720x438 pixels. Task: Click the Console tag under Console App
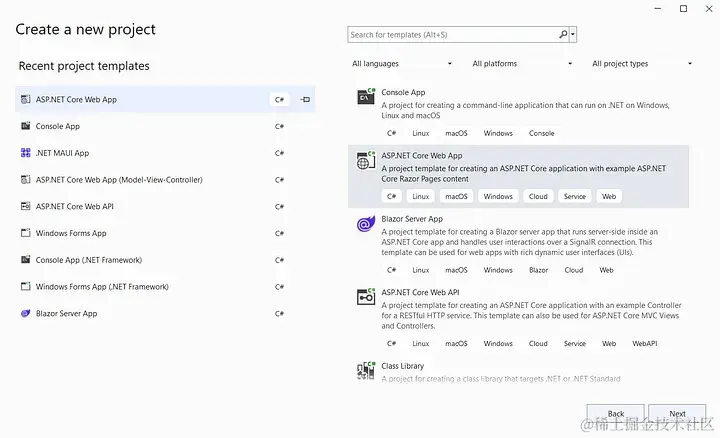tap(541, 133)
